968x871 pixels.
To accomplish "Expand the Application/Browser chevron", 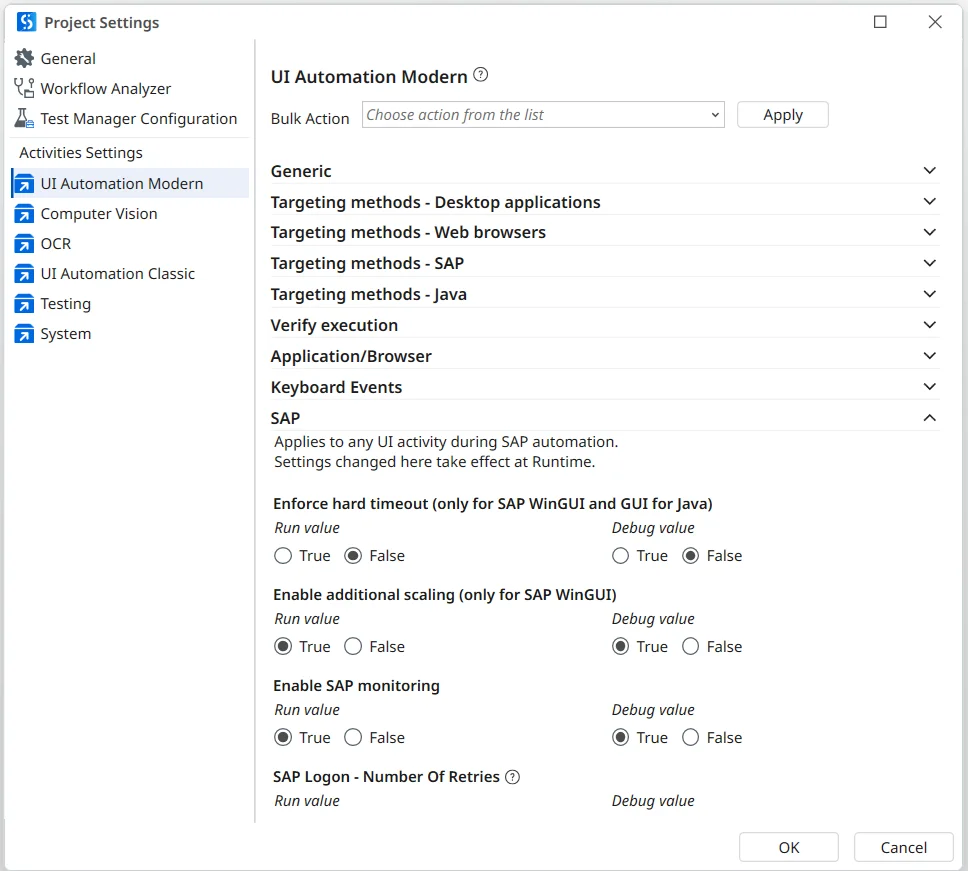I will pos(929,356).
